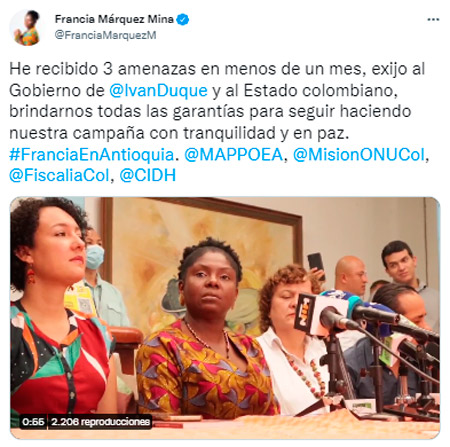This screenshot has height=447, width=450.
Task: Open the @IvanDuque mention
Action: (158, 91)
